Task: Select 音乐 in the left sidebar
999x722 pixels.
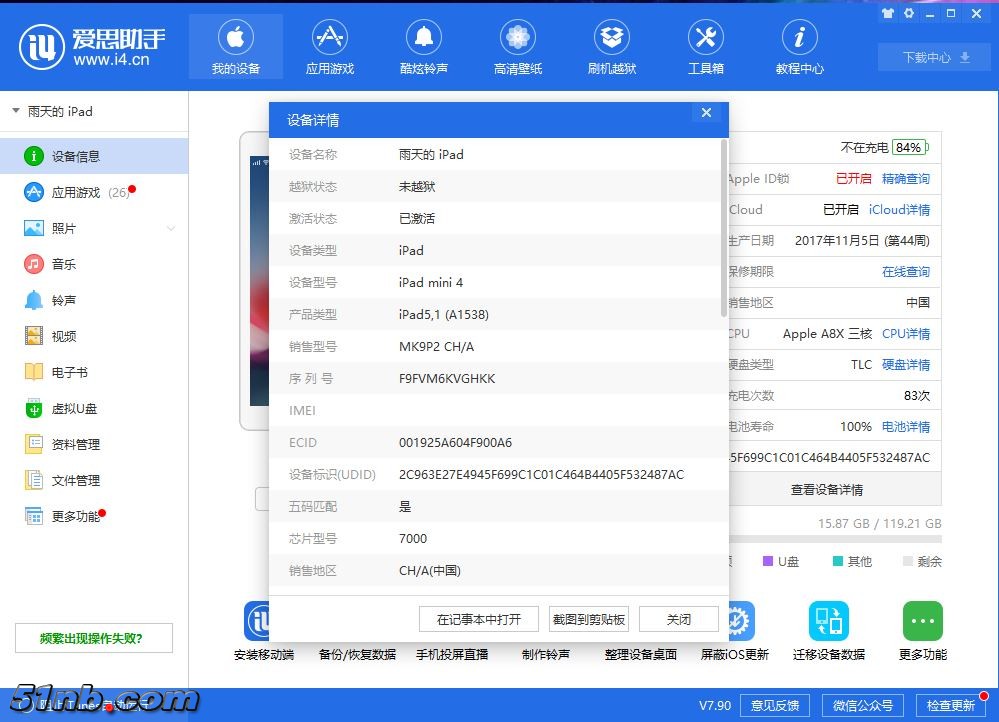Action: pyautogui.click(x=64, y=264)
